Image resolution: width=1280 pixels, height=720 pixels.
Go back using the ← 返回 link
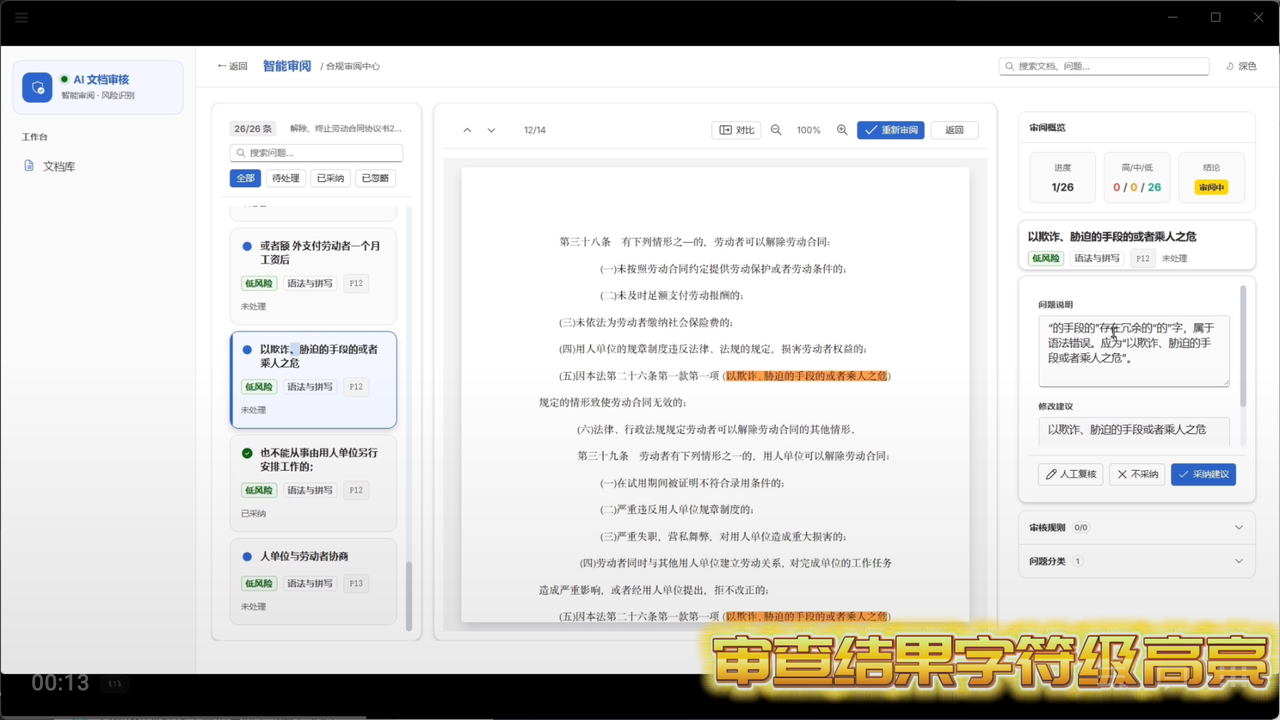coord(232,66)
